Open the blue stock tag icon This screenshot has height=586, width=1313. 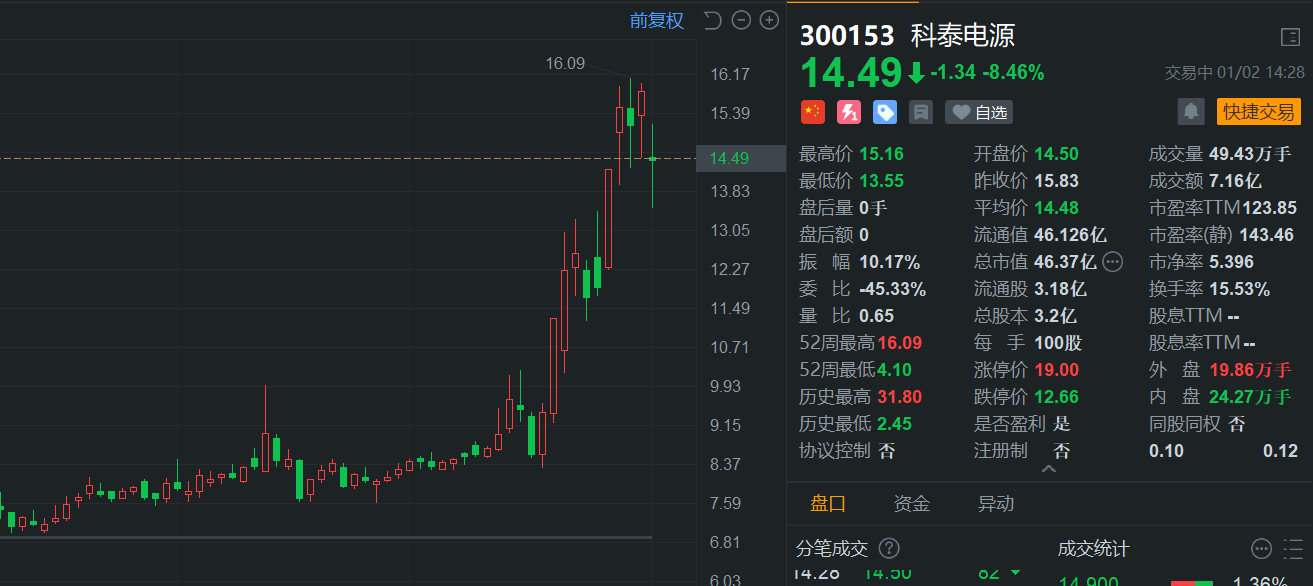[885, 112]
